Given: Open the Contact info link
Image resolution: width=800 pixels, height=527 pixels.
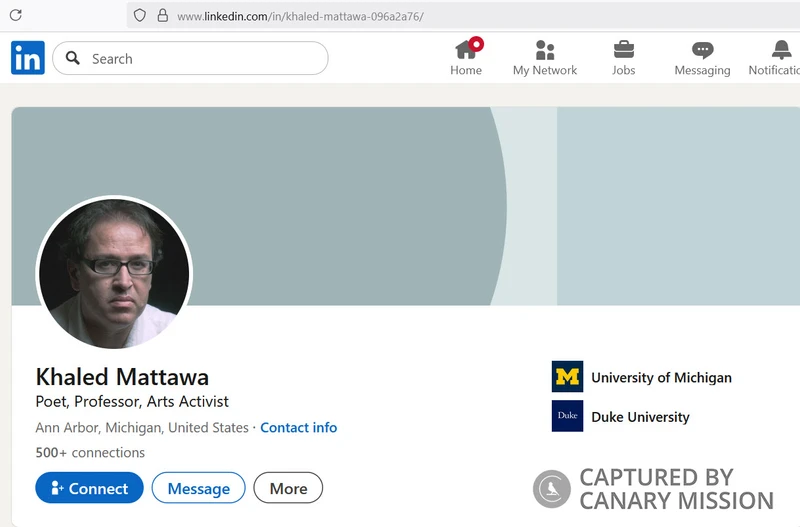Looking at the screenshot, I should [298, 427].
